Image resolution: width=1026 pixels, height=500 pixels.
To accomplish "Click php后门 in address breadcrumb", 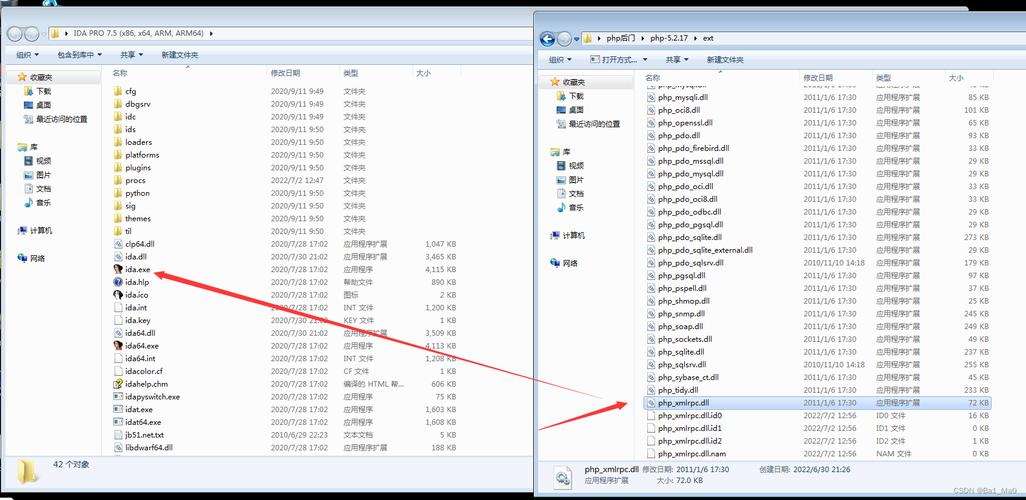I will coord(620,39).
